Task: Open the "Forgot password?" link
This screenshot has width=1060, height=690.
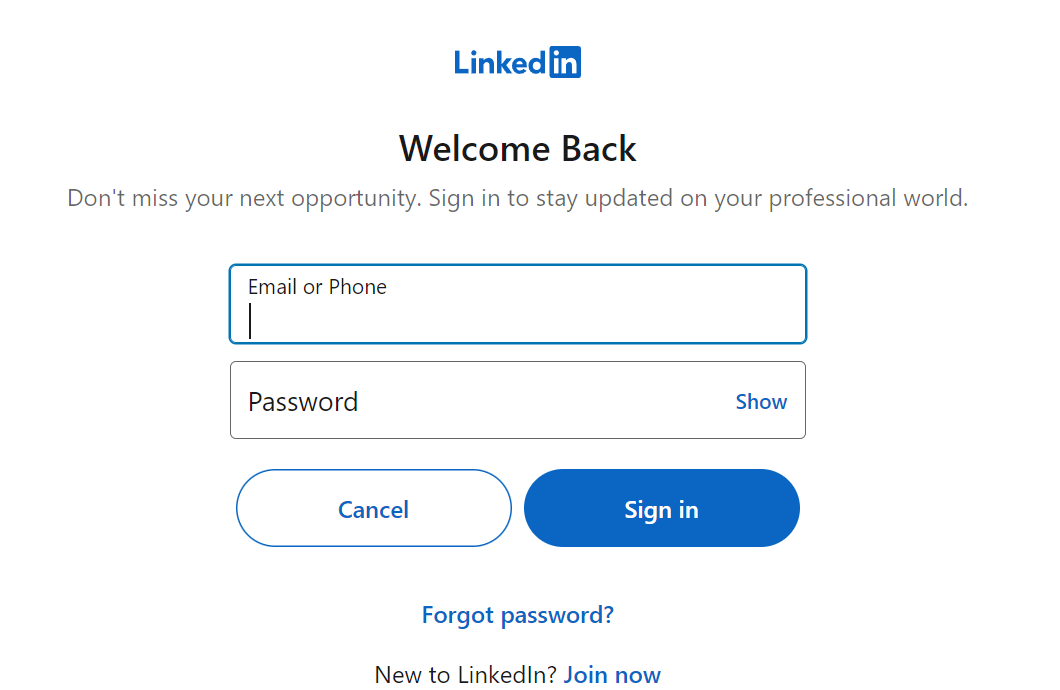Action: point(518,615)
